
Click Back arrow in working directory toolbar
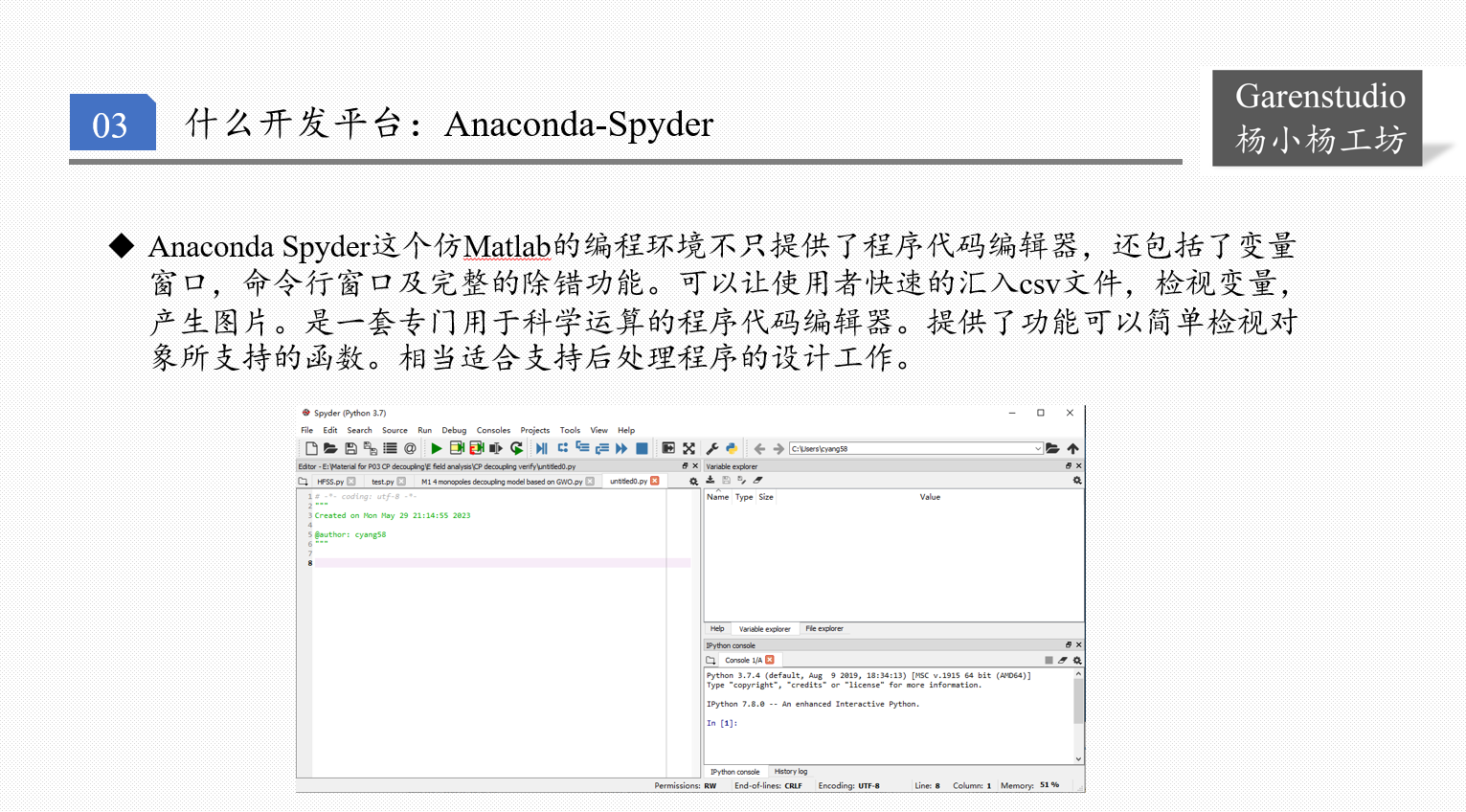(x=759, y=448)
